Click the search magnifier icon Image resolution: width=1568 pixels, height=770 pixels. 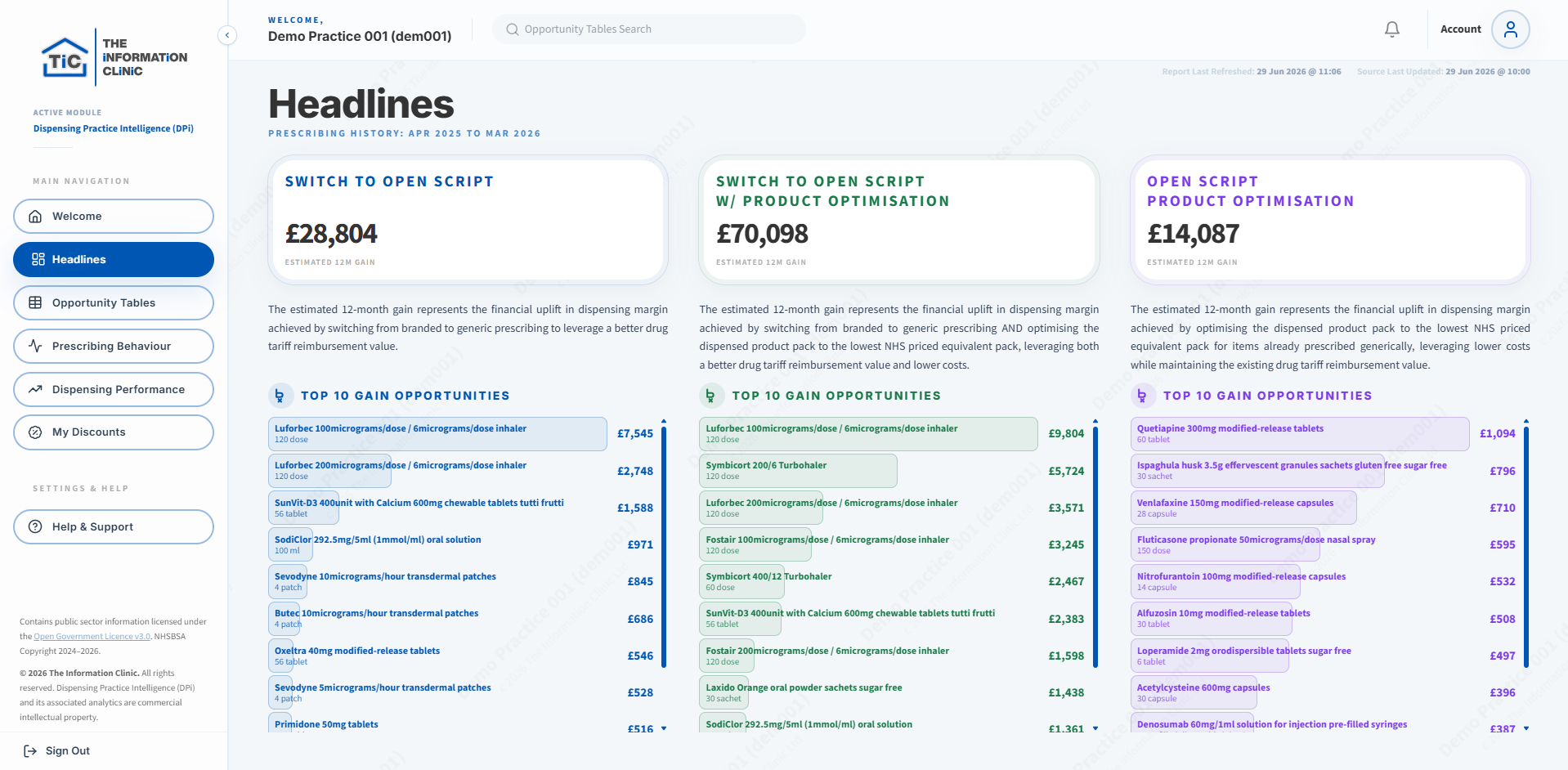point(513,29)
